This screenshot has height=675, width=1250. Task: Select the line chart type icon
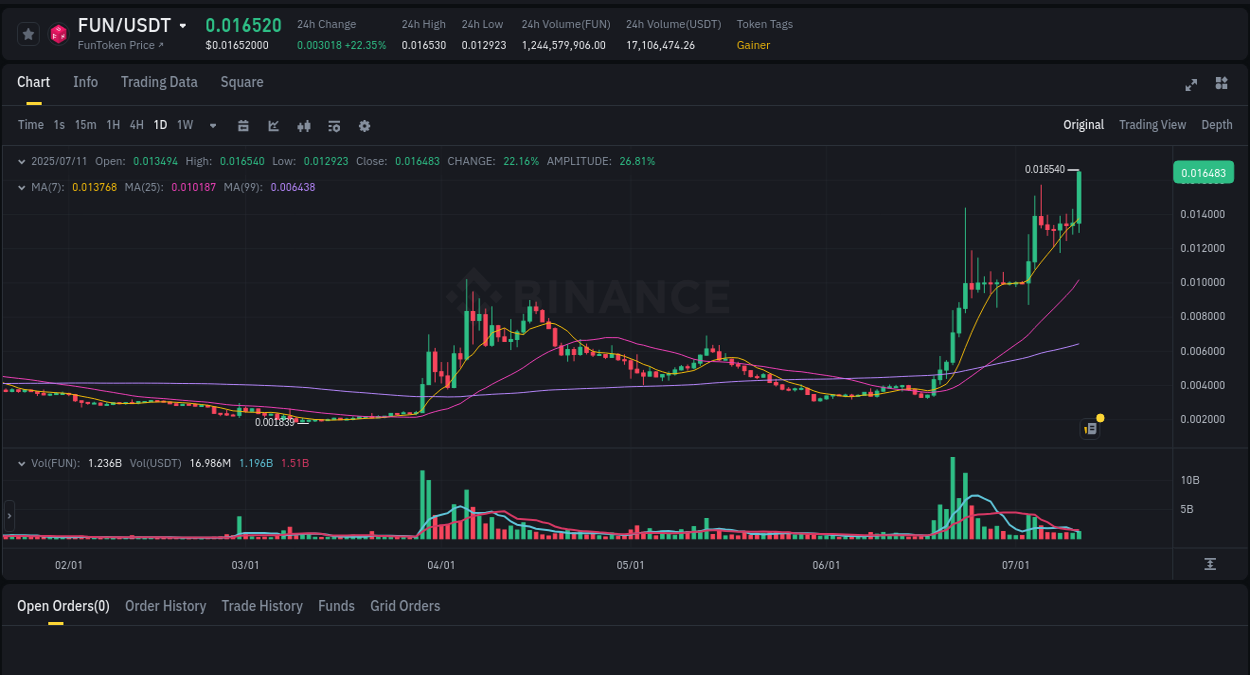273,125
